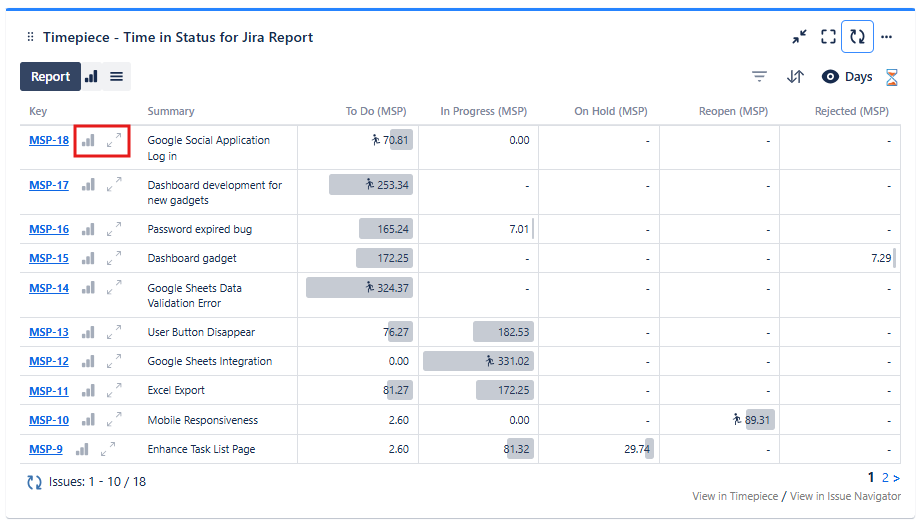Open the filter options icon

760,77
